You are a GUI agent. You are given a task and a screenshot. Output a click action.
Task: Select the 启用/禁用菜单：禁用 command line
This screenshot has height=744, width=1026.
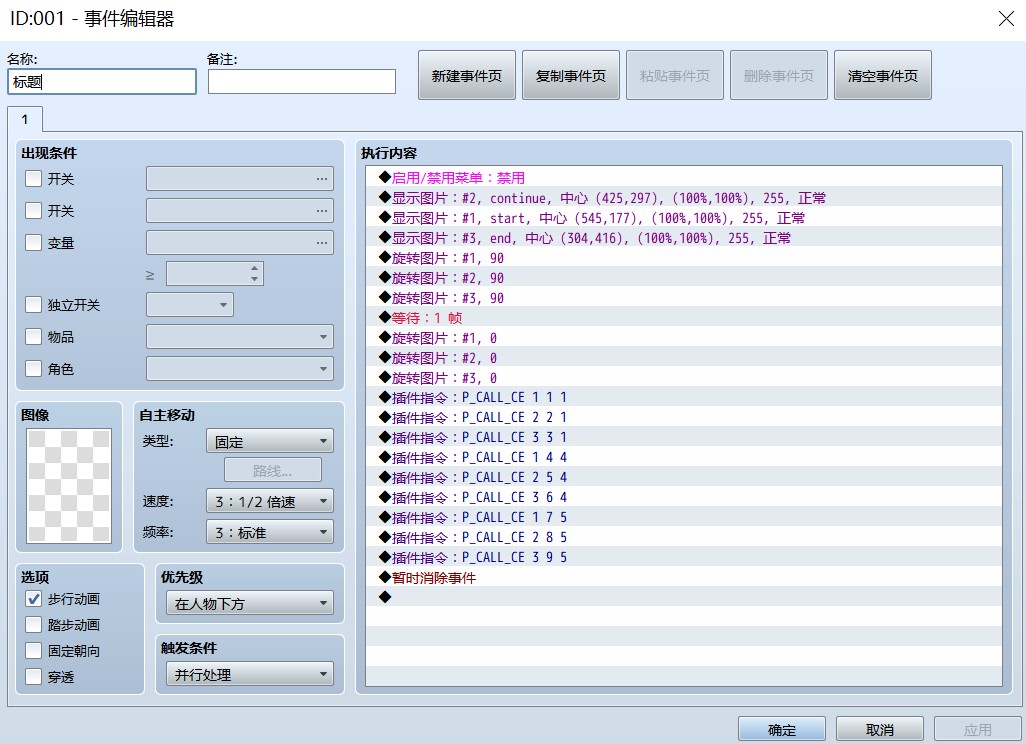point(684,177)
